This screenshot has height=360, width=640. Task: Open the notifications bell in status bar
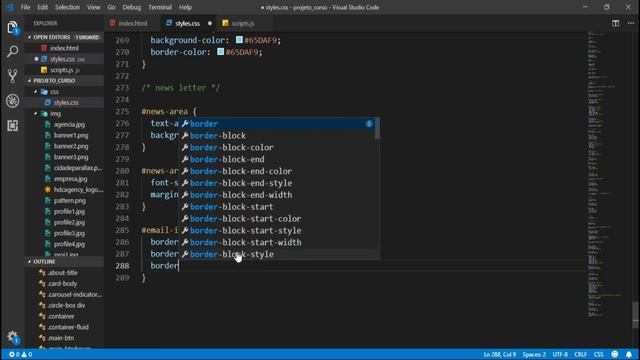(629, 354)
